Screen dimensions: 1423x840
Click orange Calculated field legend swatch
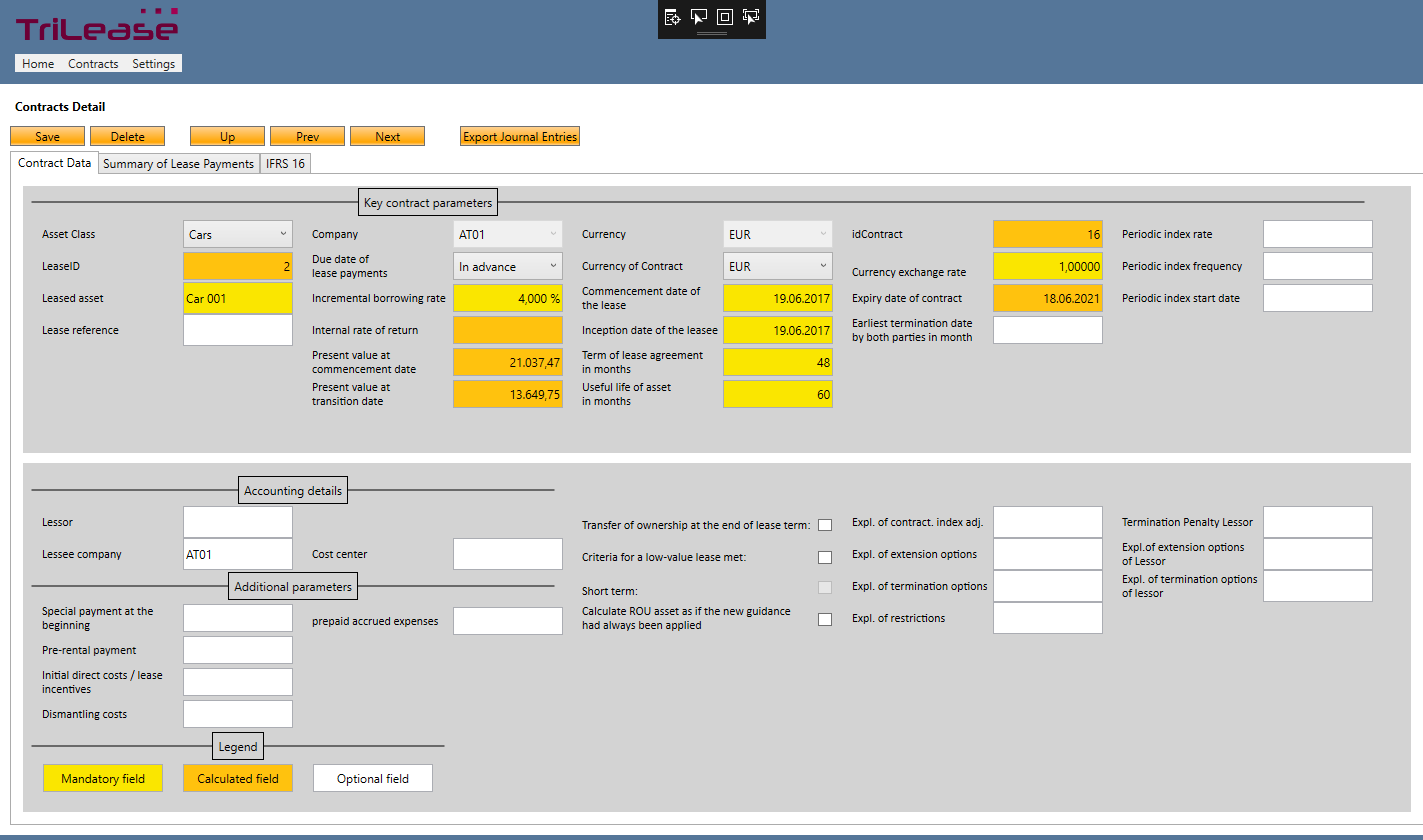click(238, 779)
